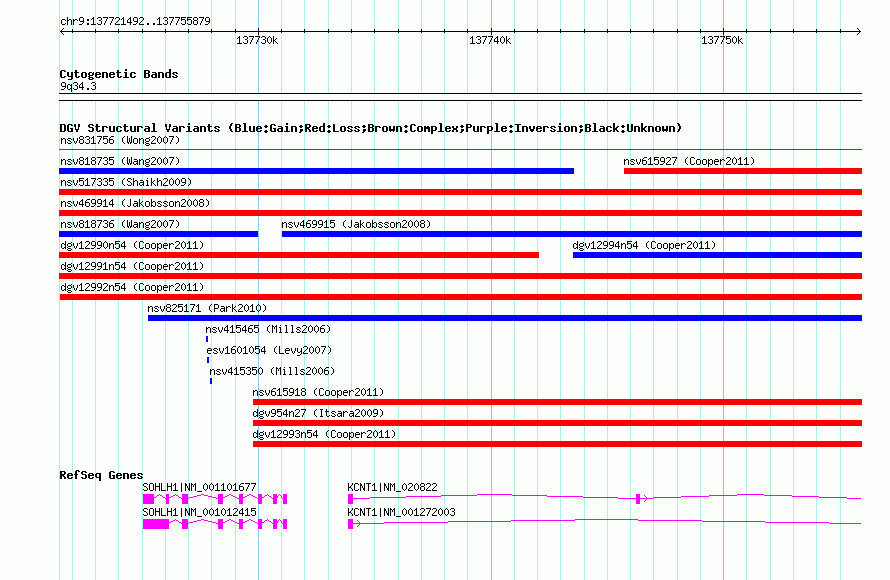Click the 9q34.3 band label
This screenshot has width=890, height=580.
pyautogui.click(x=78, y=86)
